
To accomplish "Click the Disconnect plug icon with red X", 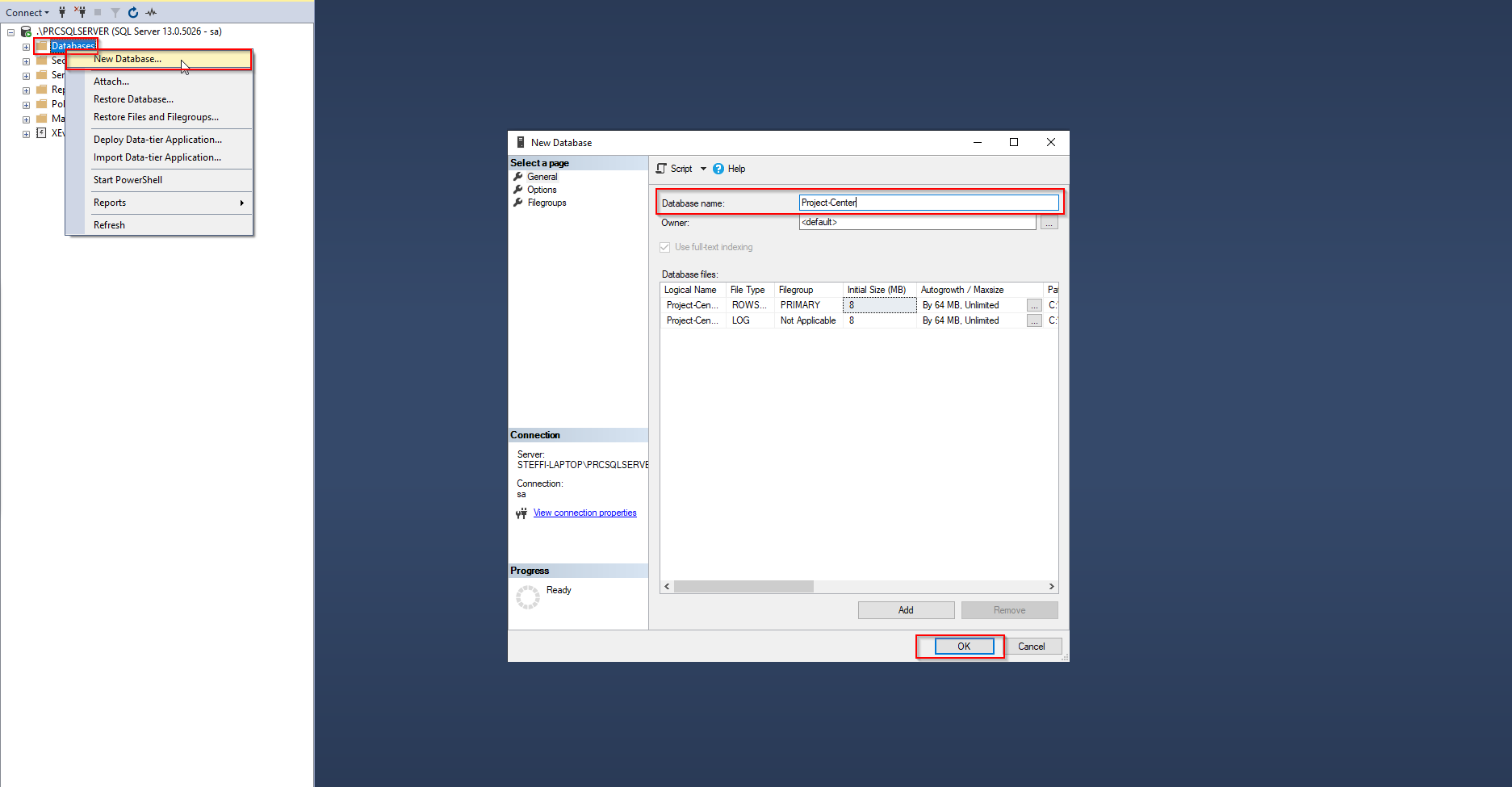I will (x=80, y=12).
